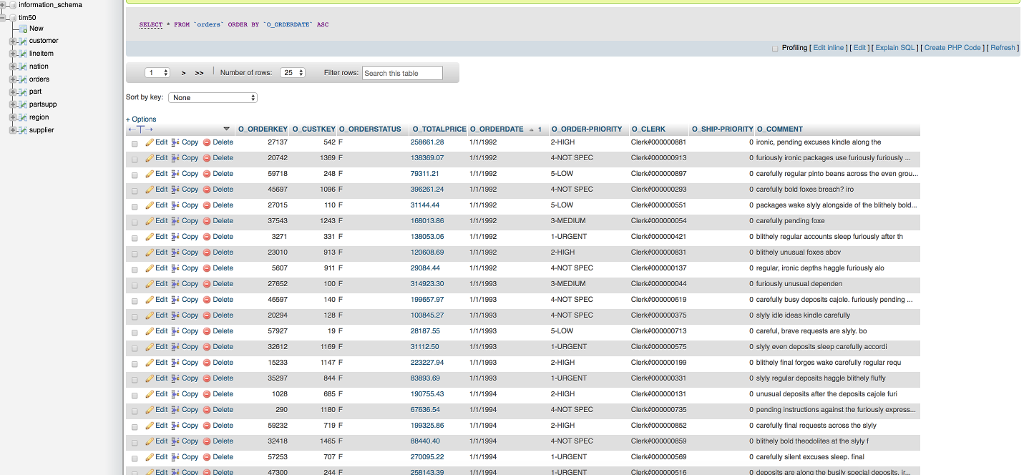Tick the checkbox for order 1028 row
This screenshot has width=1024, height=475.
tap(135, 395)
